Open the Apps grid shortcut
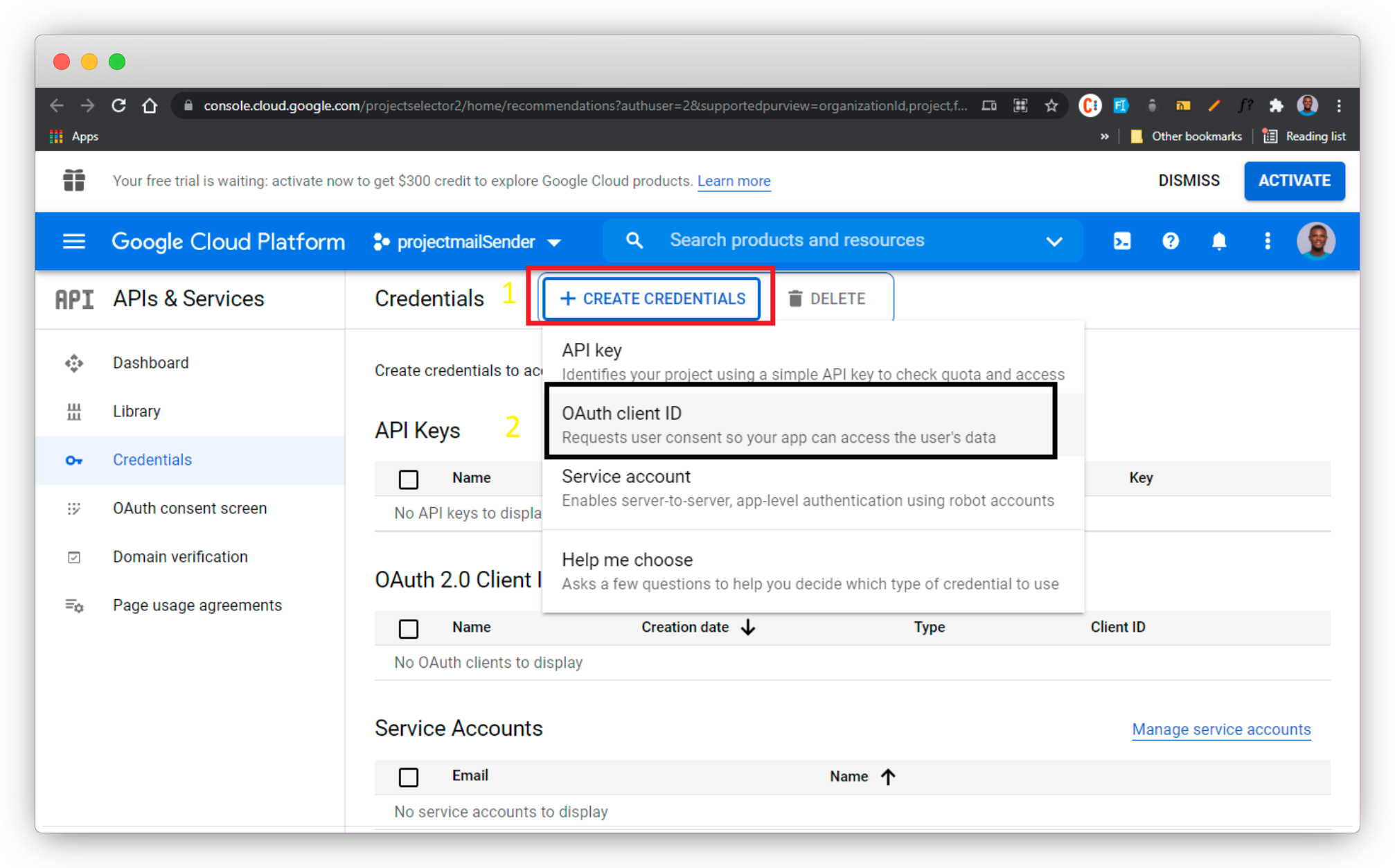The width and height of the screenshot is (1395, 868). click(74, 136)
